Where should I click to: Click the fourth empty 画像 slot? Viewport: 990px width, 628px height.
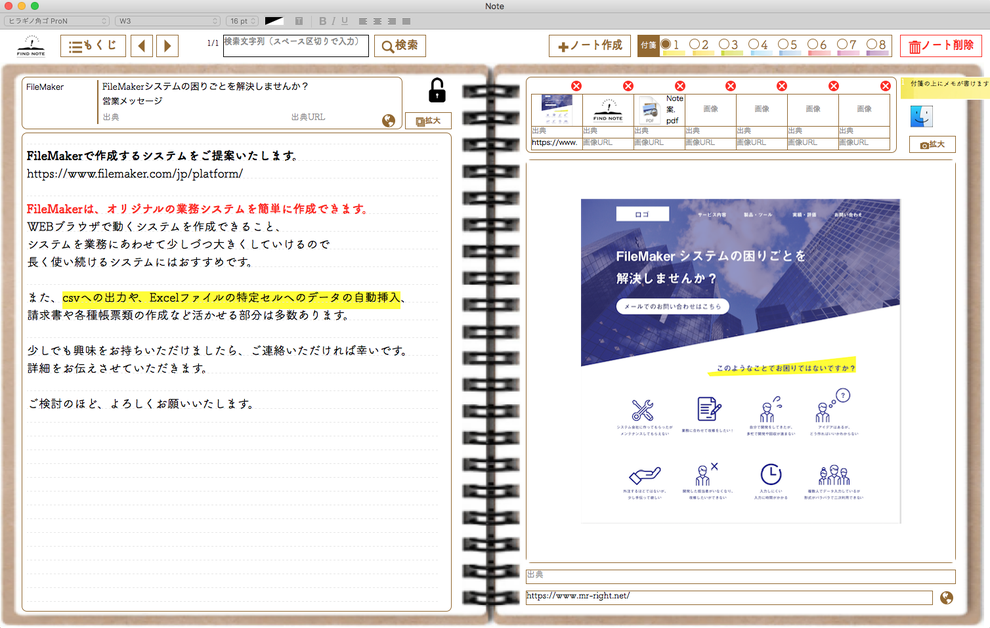coord(710,110)
